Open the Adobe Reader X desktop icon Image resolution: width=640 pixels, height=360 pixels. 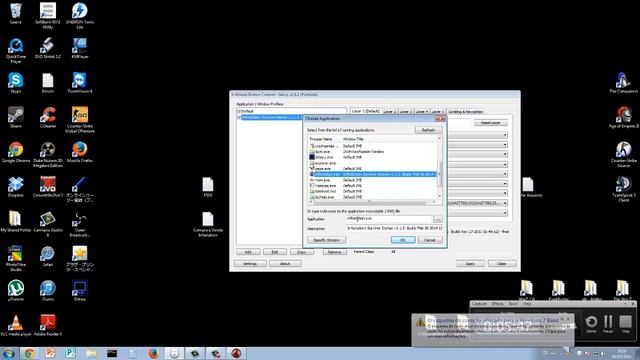48,326
